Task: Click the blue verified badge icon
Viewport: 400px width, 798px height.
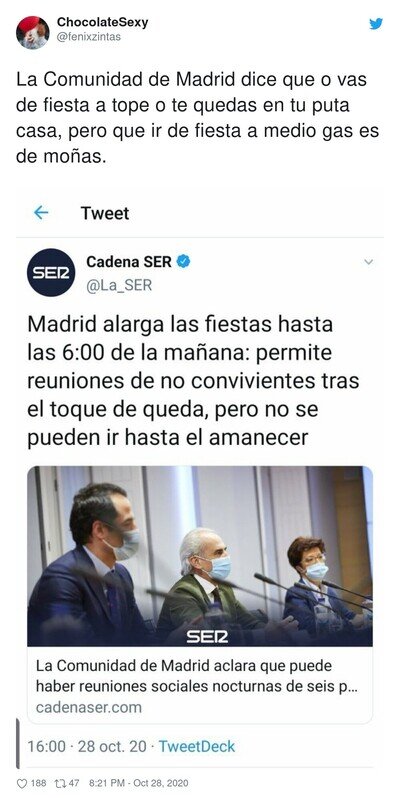Action: (183, 262)
